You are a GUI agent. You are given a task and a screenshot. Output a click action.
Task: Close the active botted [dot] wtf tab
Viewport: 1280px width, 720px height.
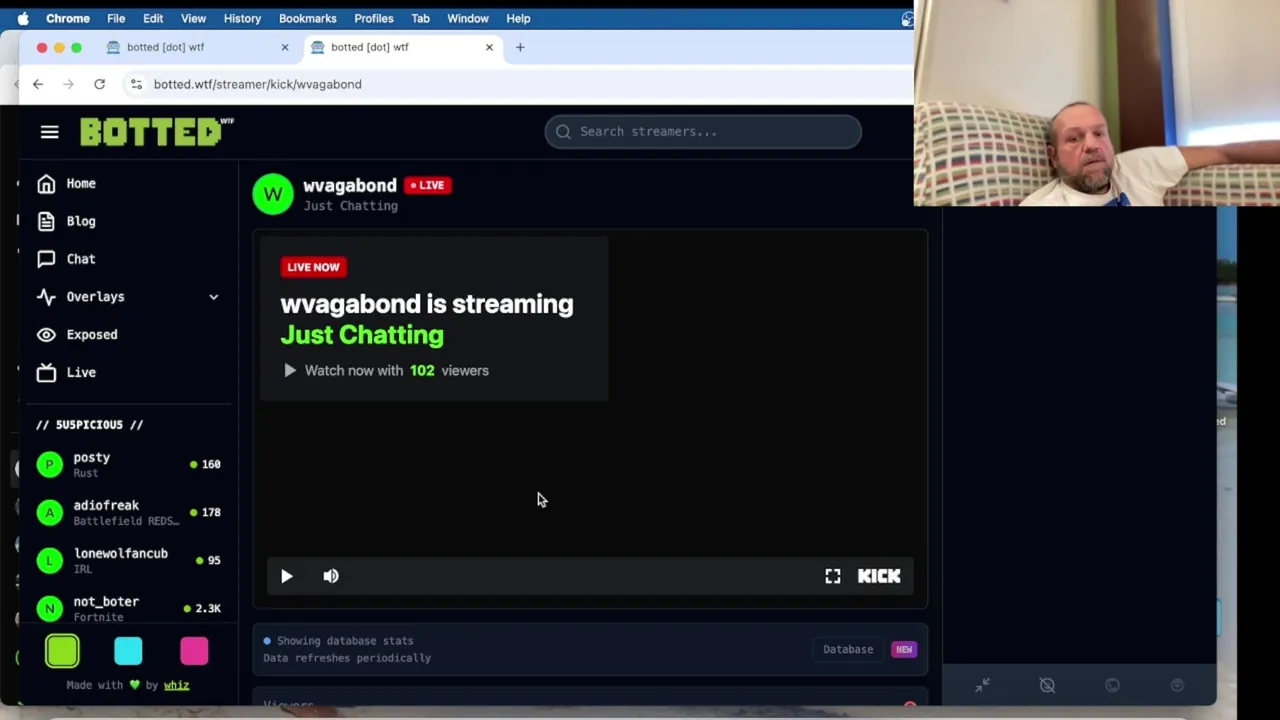click(489, 47)
